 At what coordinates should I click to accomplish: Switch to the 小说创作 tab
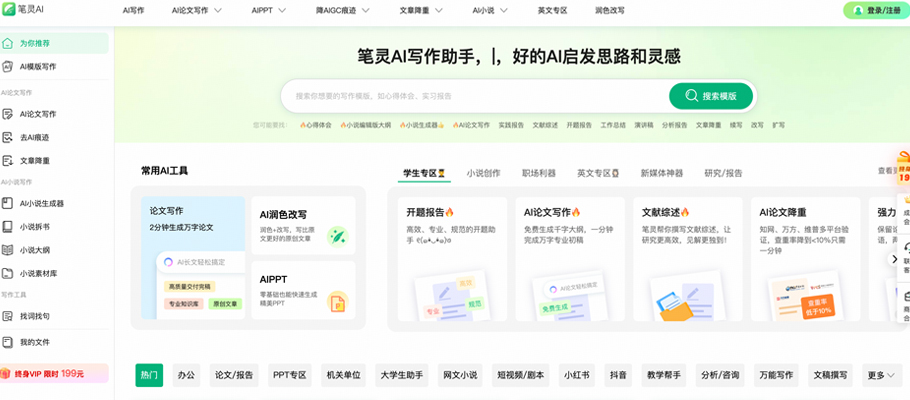[483, 173]
